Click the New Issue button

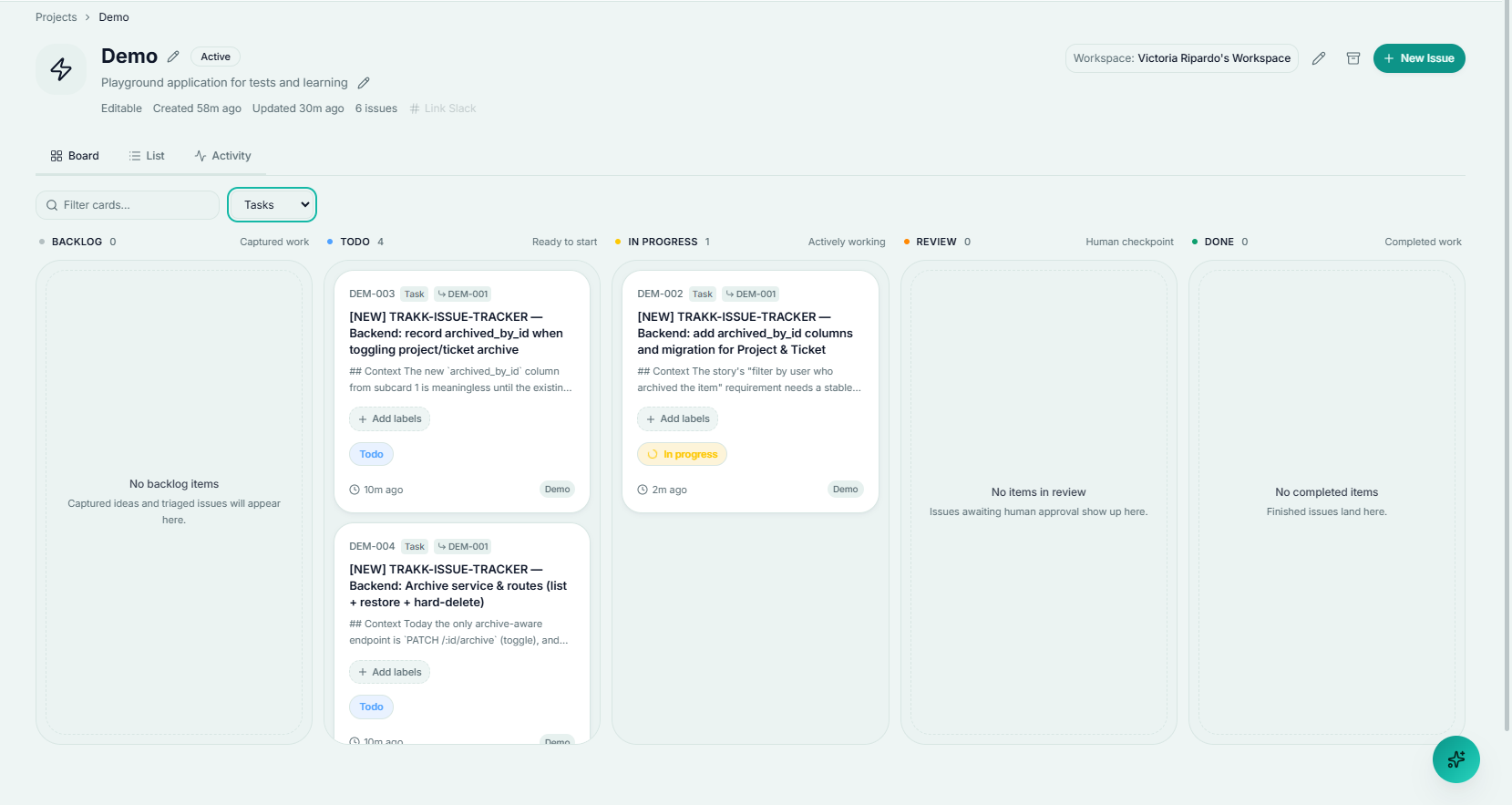point(1419,58)
